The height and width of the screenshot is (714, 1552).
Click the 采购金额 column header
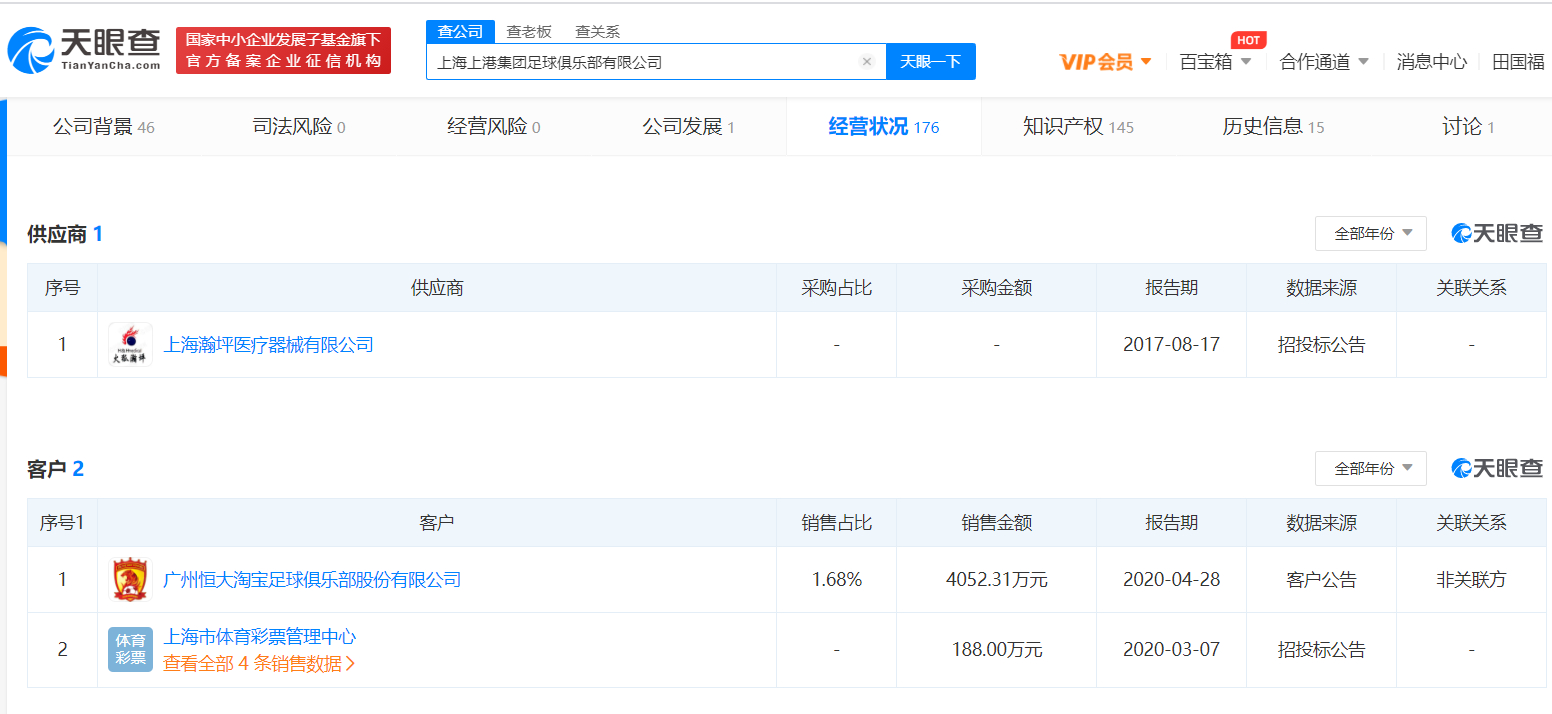(997, 288)
